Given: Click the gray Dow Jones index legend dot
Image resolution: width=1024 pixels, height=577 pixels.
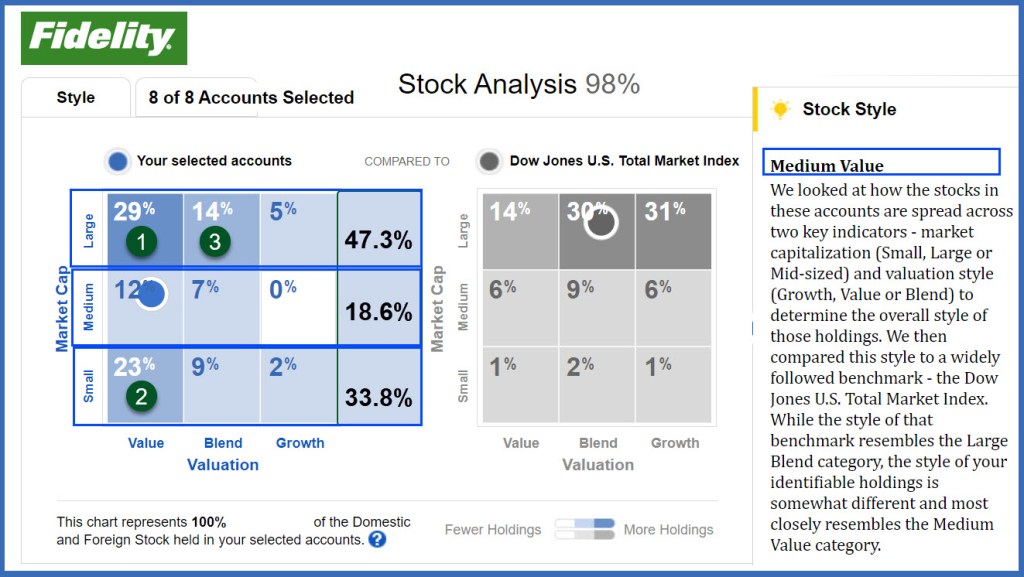Looking at the screenshot, I should (489, 161).
